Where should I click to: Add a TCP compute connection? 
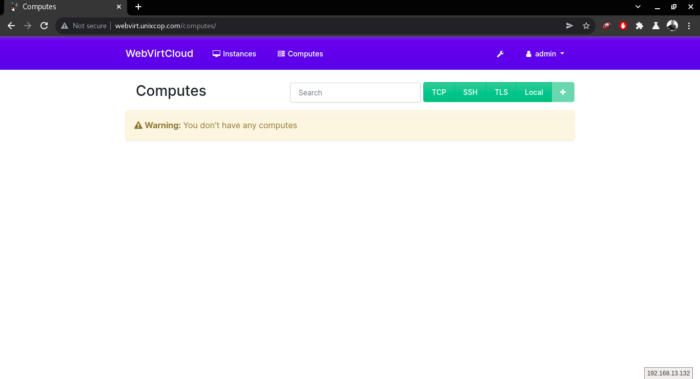pos(439,92)
